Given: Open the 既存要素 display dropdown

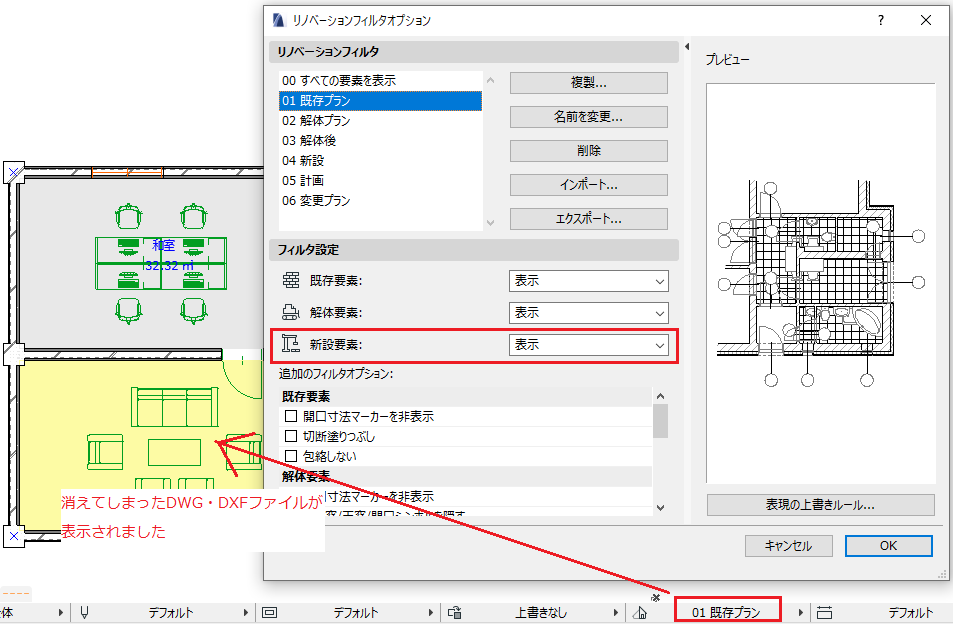Looking at the screenshot, I should 588,281.
